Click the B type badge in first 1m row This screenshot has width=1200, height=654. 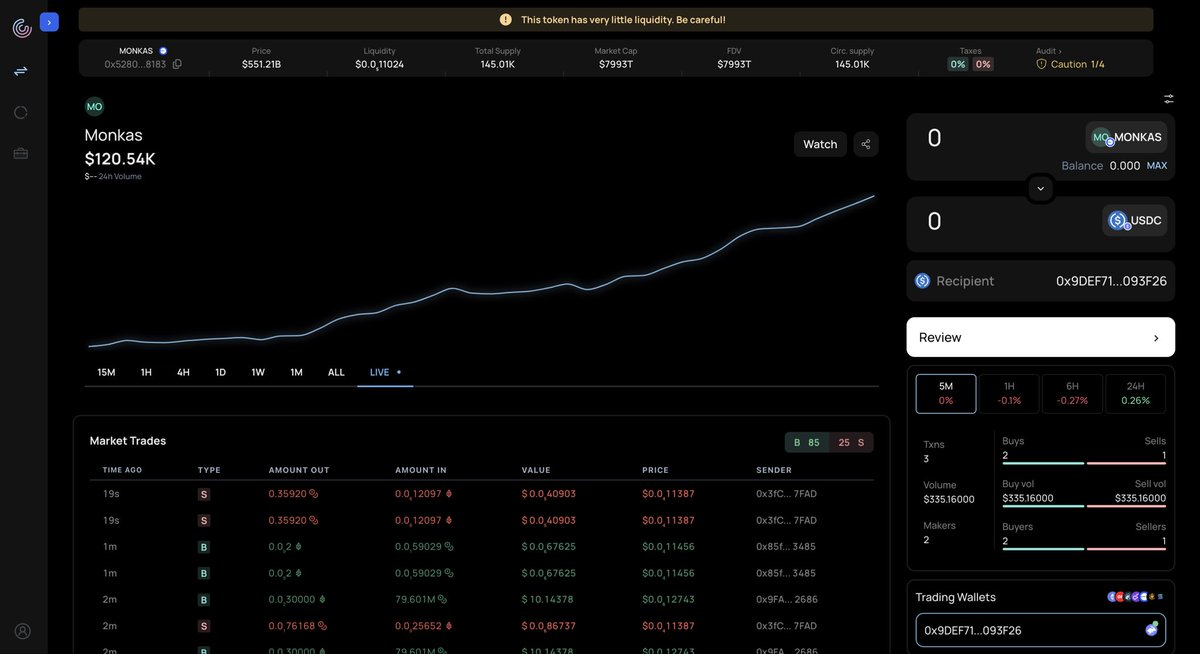(204, 547)
